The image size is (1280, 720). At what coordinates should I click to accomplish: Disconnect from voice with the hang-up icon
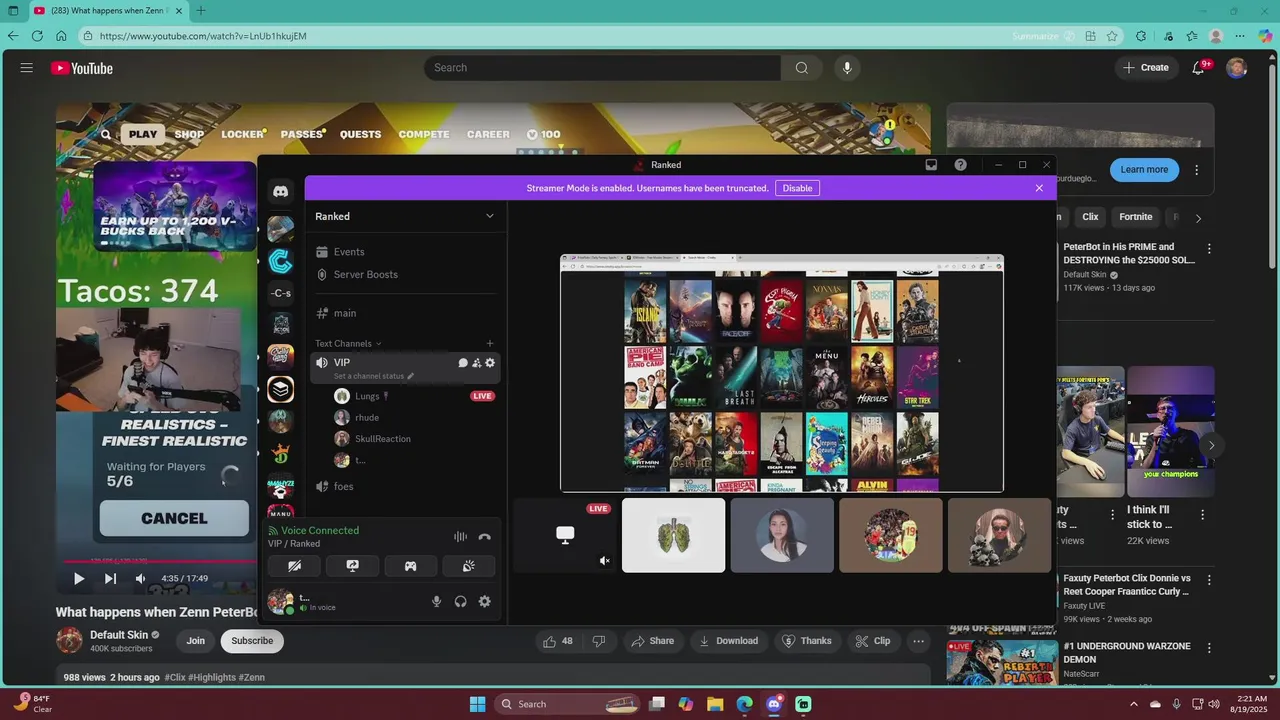(485, 537)
